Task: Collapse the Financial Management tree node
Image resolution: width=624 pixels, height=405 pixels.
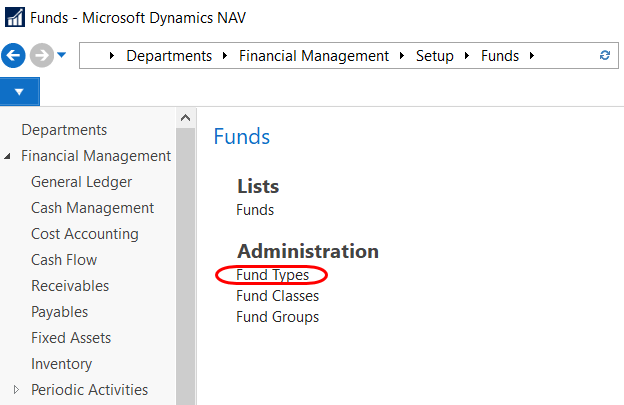Action: pos(9,157)
